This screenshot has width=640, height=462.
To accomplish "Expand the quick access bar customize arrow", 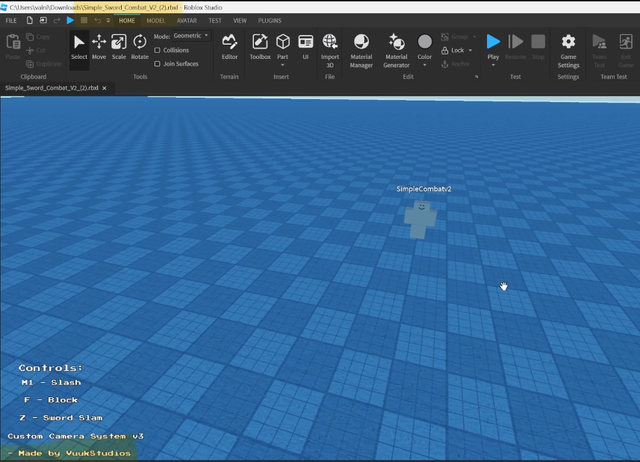I will [x=108, y=20].
